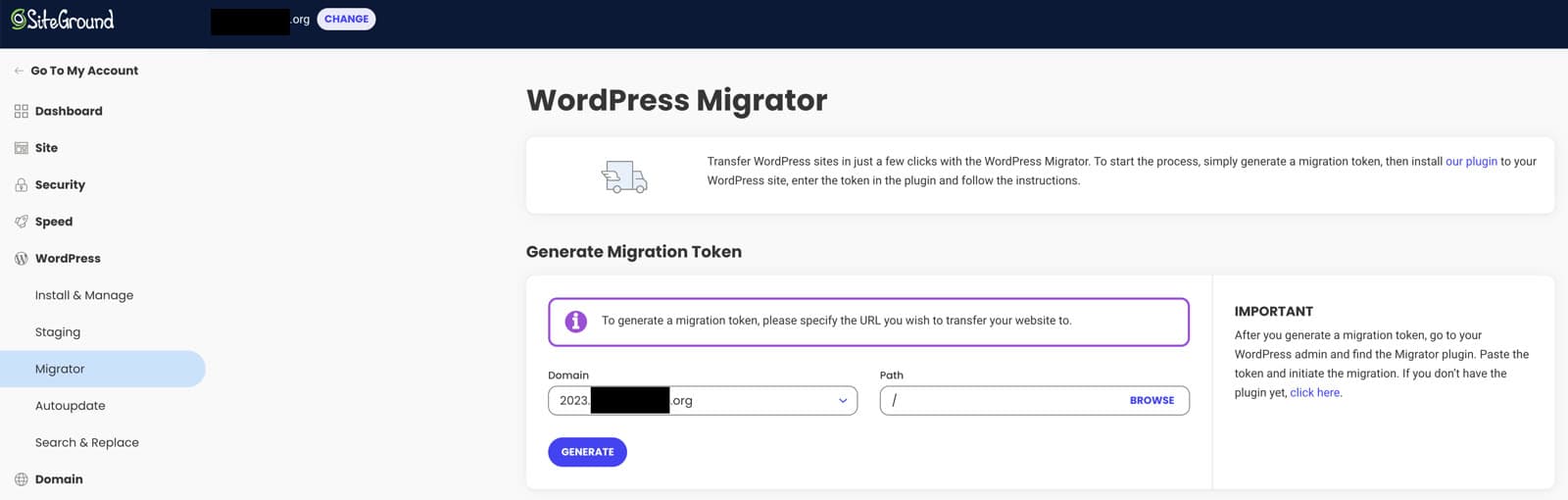Click the Security padlock icon
The height and width of the screenshot is (500, 1568).
(22, 184)
